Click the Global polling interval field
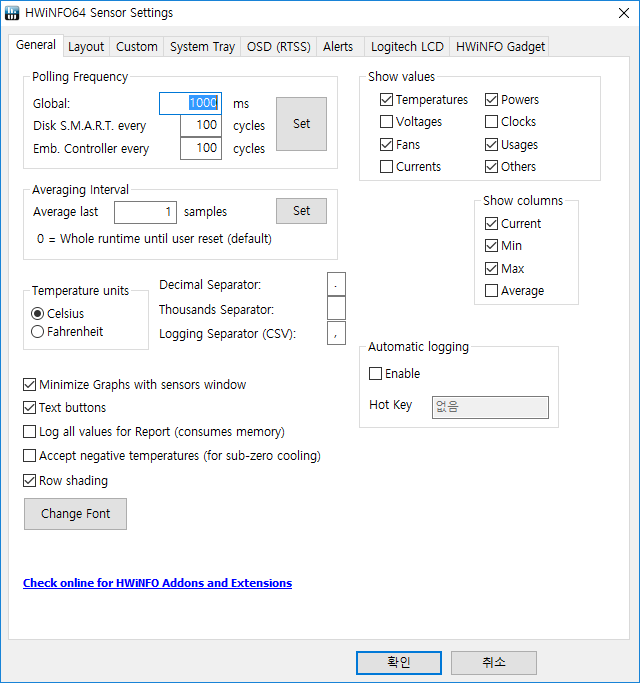The width and height of the screenshot is (640, 683). [x=190, y=103]
